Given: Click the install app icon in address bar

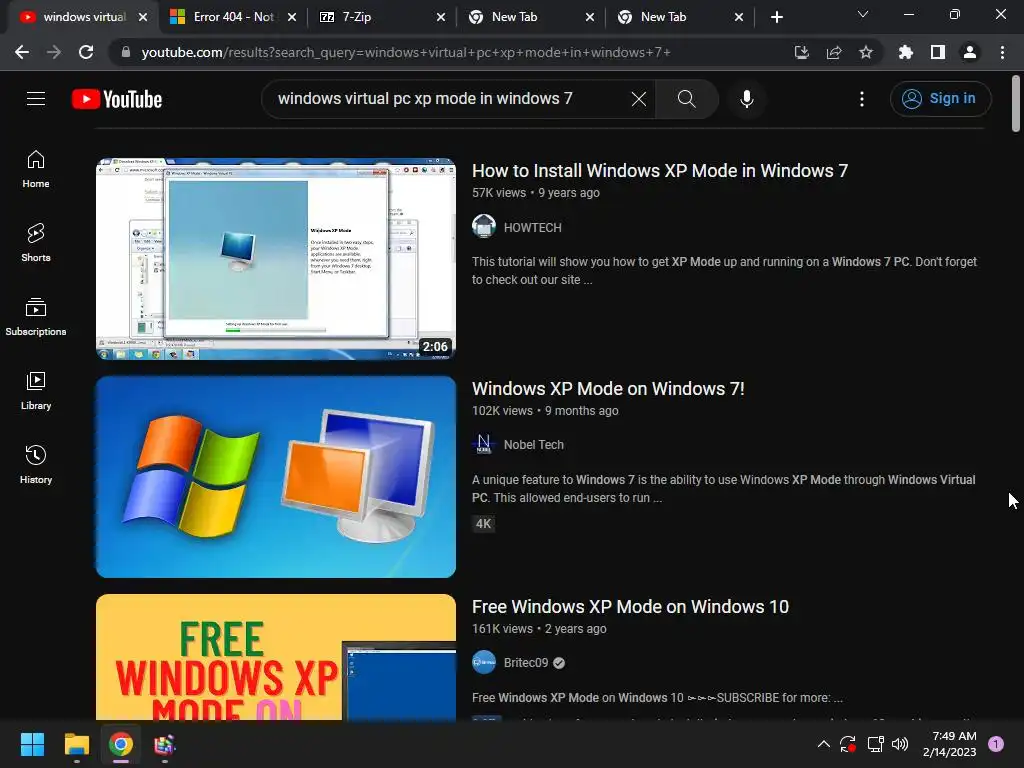Looking at the screenshot, I should (801, 52).
